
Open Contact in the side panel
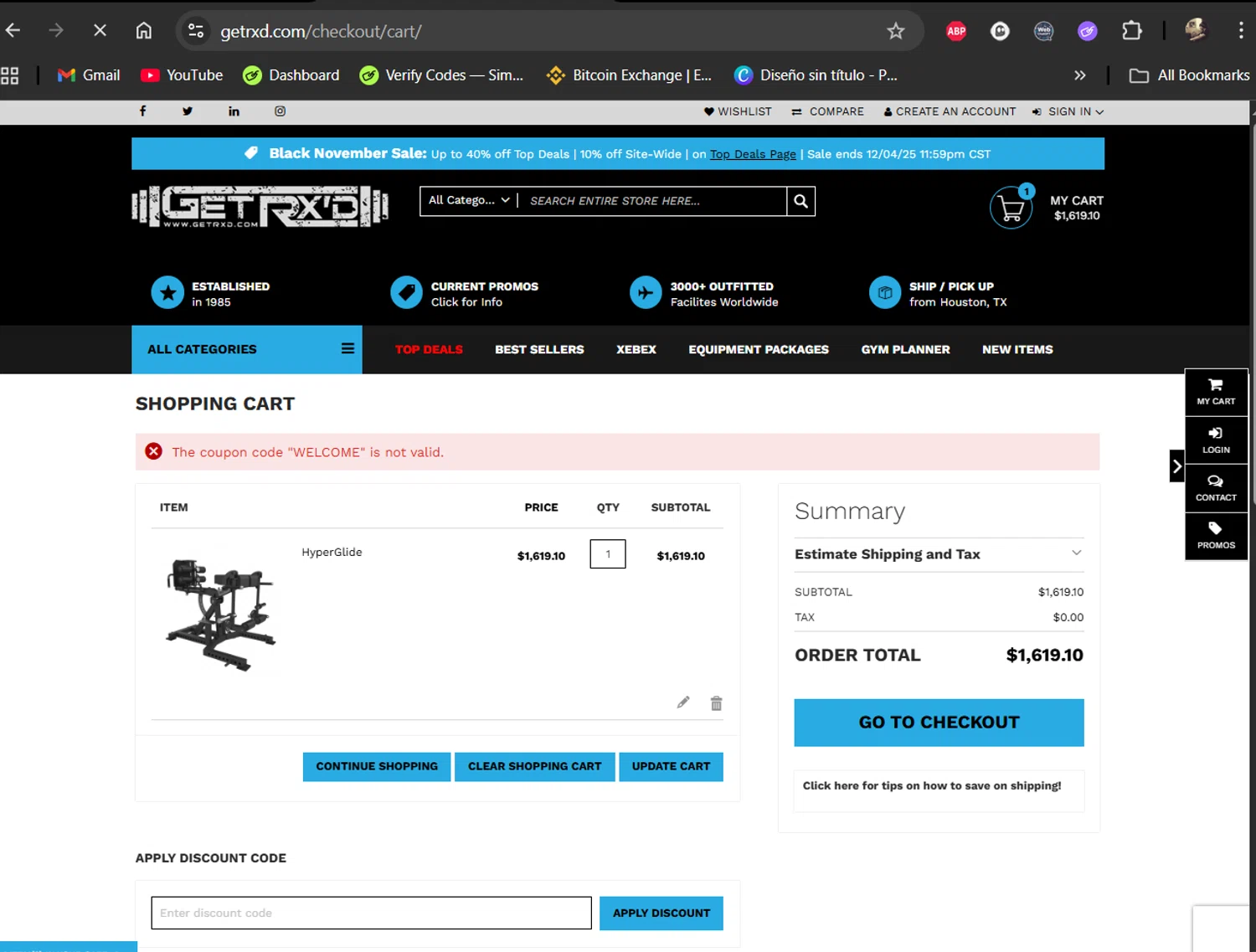pyautogui.click(x=1216, y=488)
